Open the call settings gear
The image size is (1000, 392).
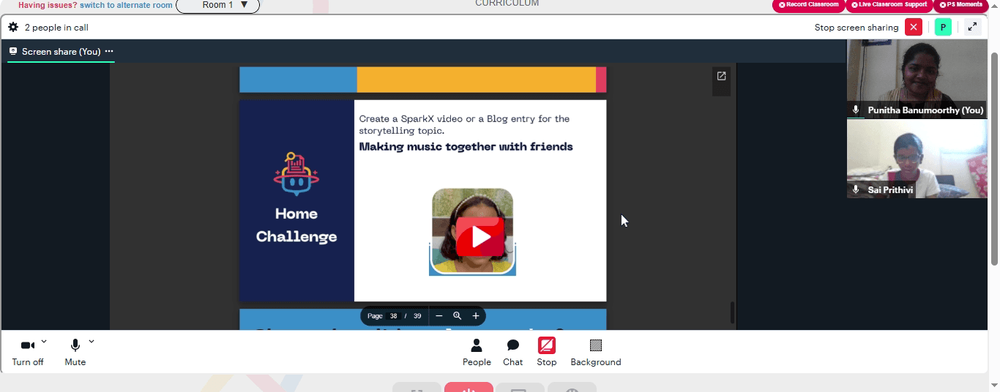pos(13,27)
